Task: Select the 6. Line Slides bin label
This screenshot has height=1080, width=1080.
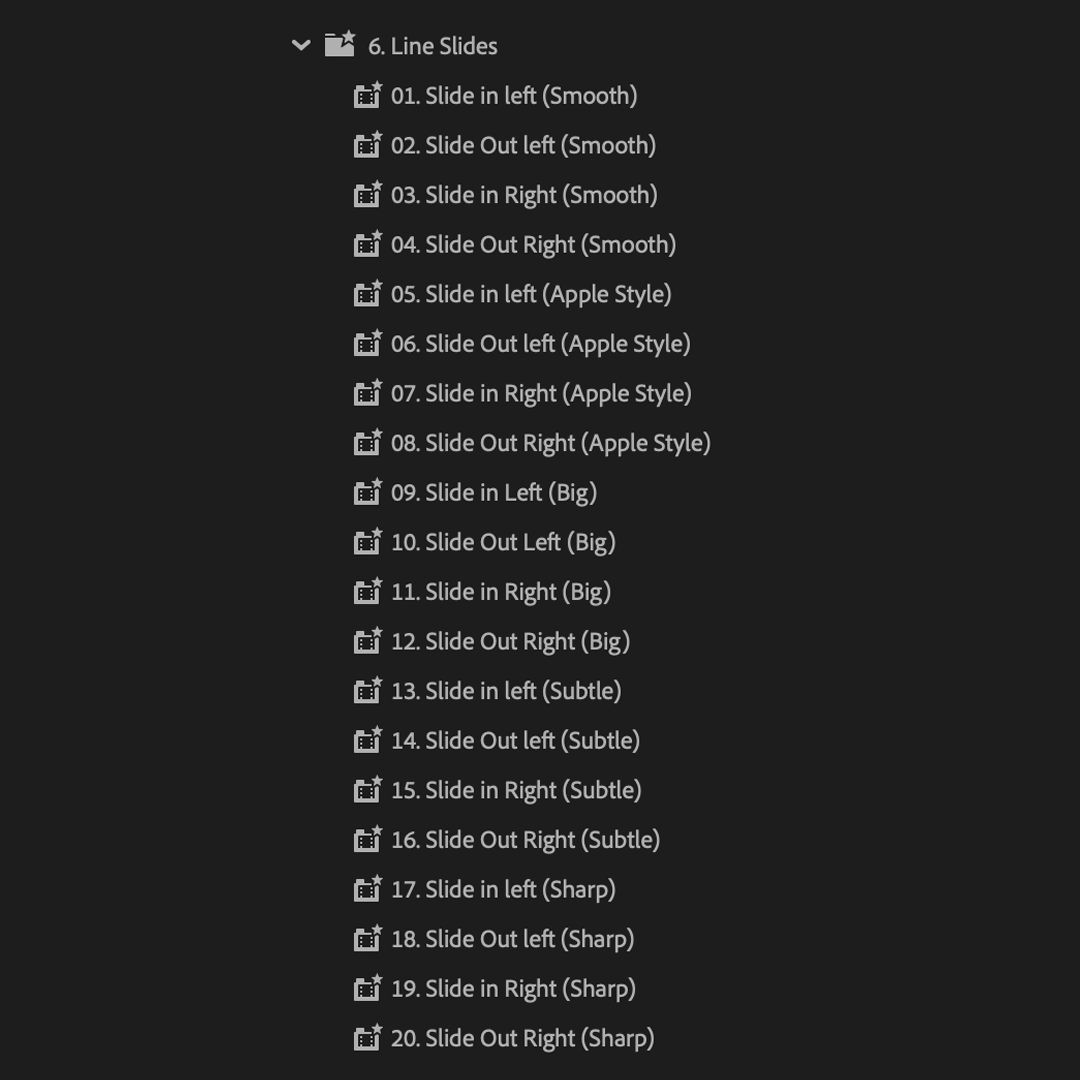Action: point(432,46)
